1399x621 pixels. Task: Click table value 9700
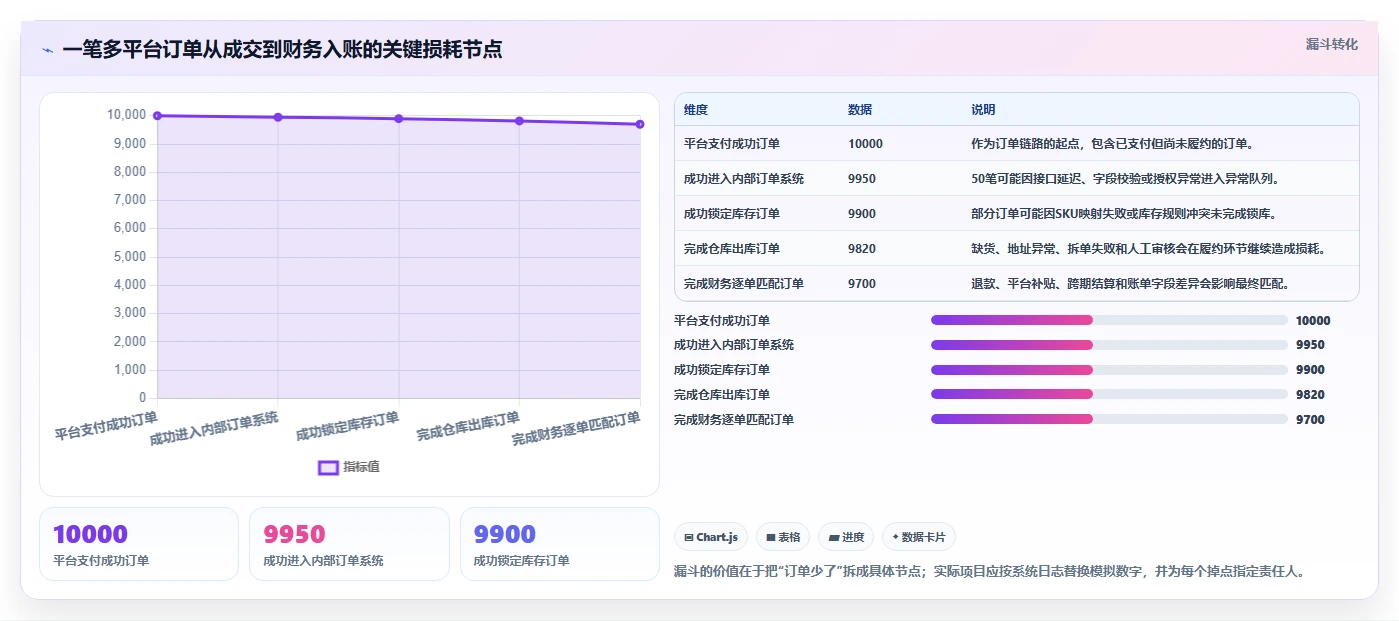click(862, 283)
